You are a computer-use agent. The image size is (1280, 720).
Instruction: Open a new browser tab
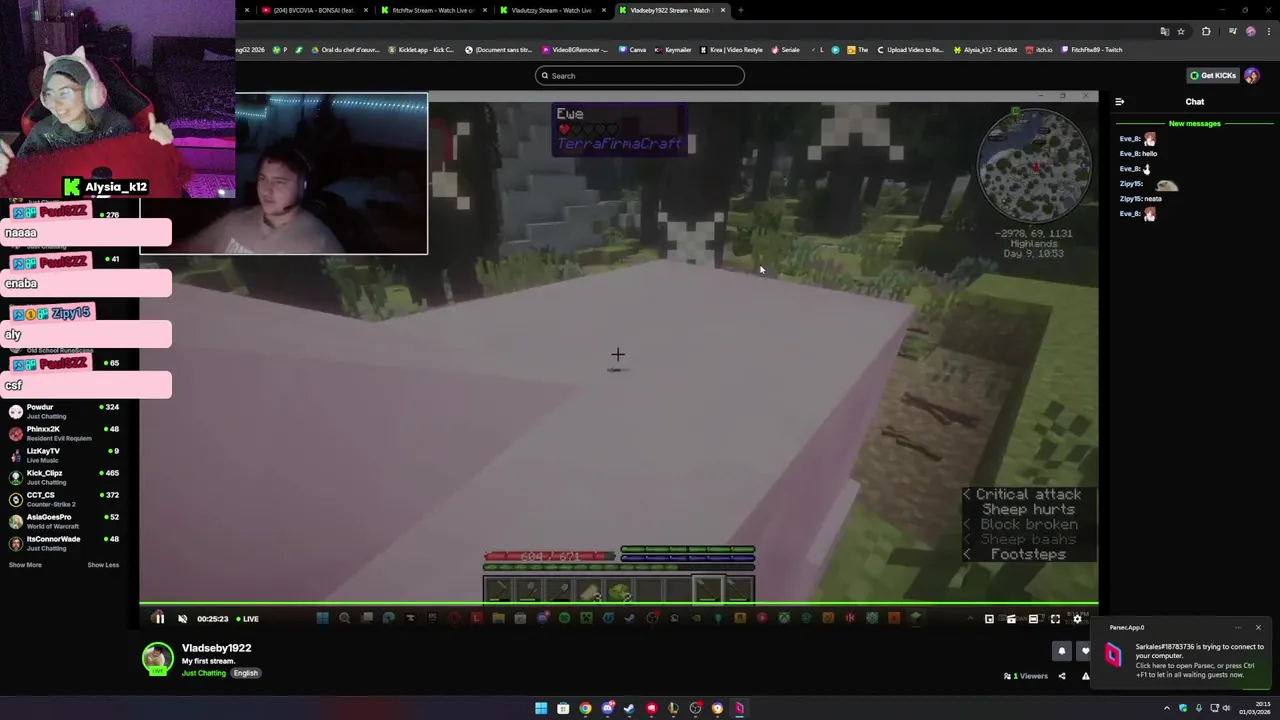tap(740, 10)
